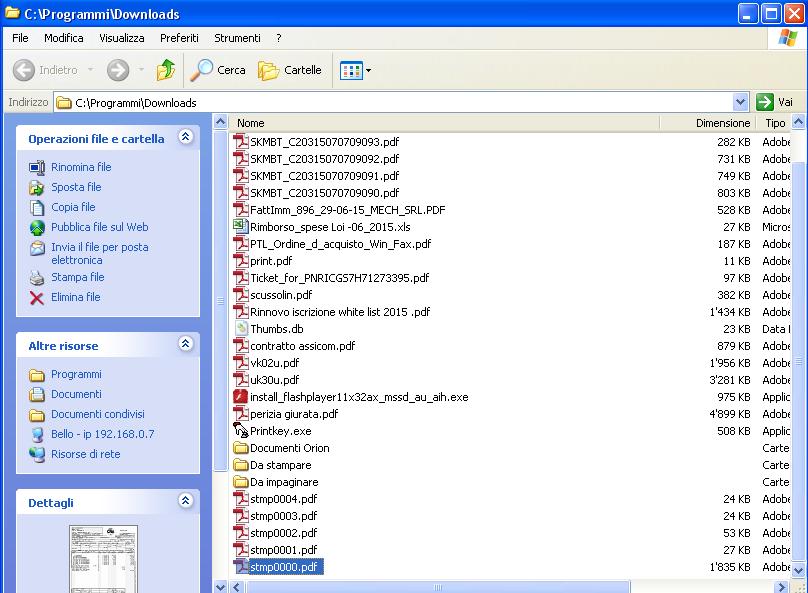Open the Cerca search tool
The width and height of the screenshot is (808, 593).
tap(218, 70)
